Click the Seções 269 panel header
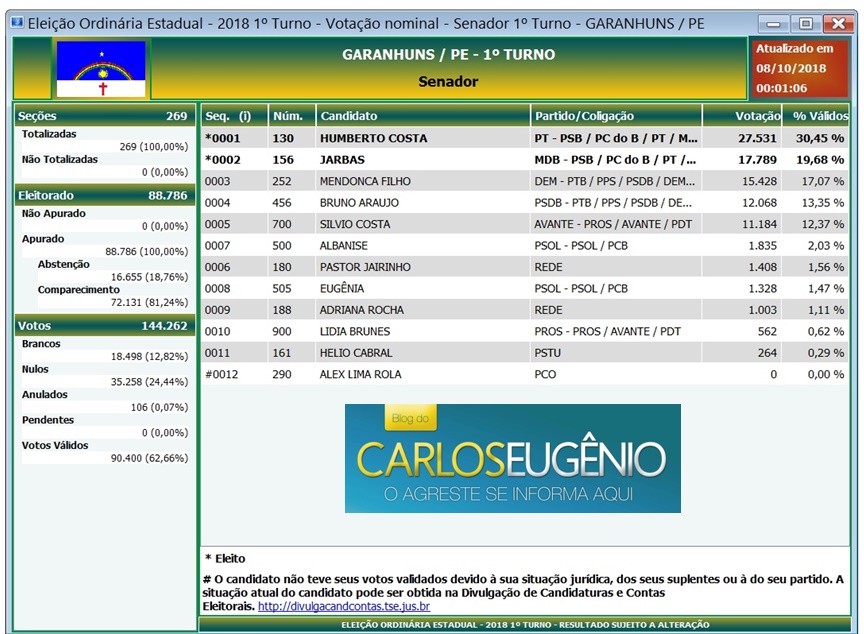The image size is (864, 634). point(104,116)
